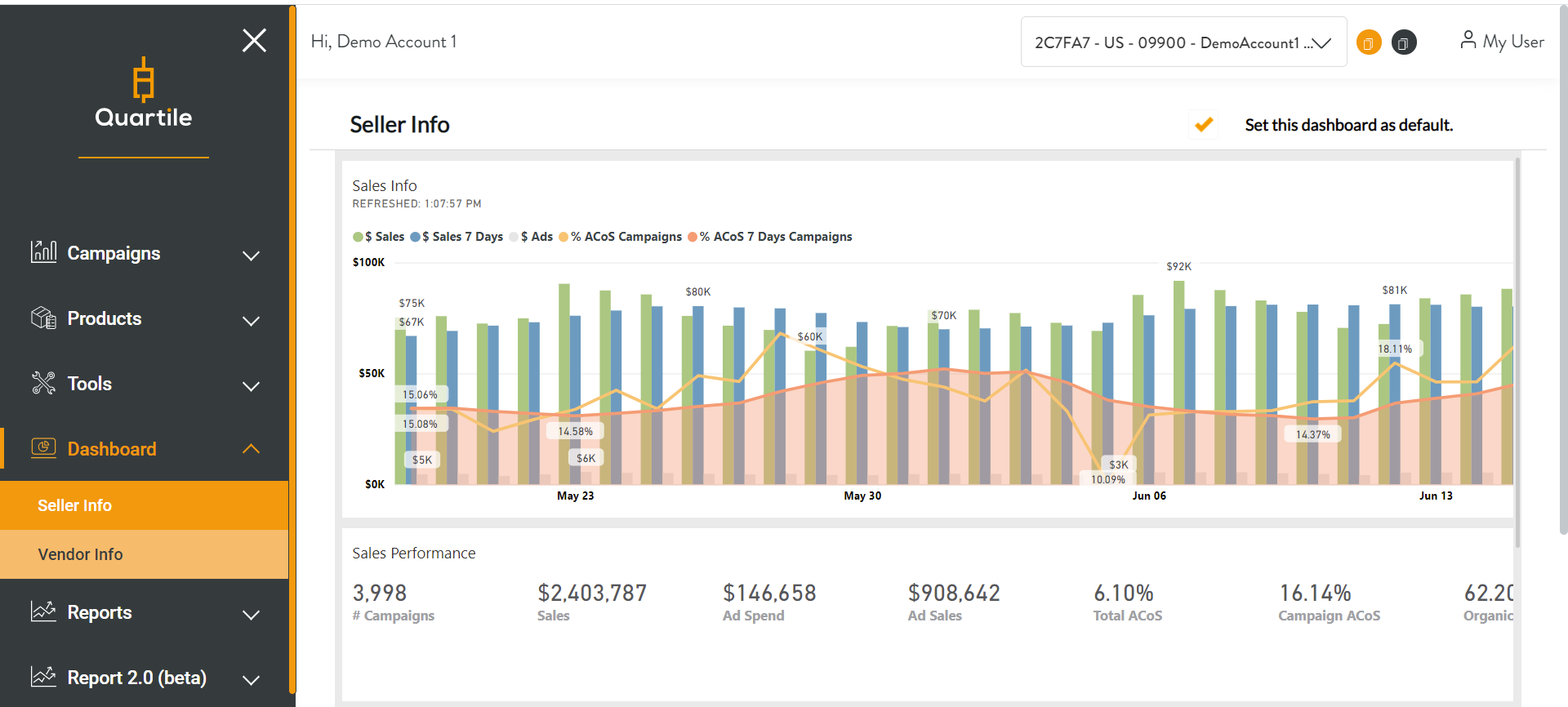Open the Vendor Info submenu item

tap(80, 554)
